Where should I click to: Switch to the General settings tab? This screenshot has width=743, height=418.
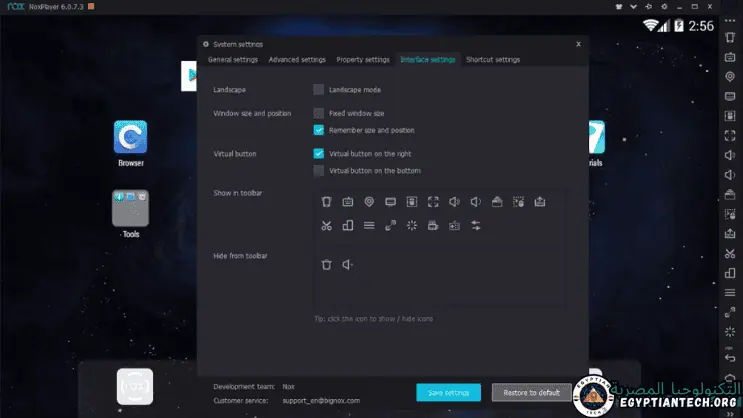point(232,60)
